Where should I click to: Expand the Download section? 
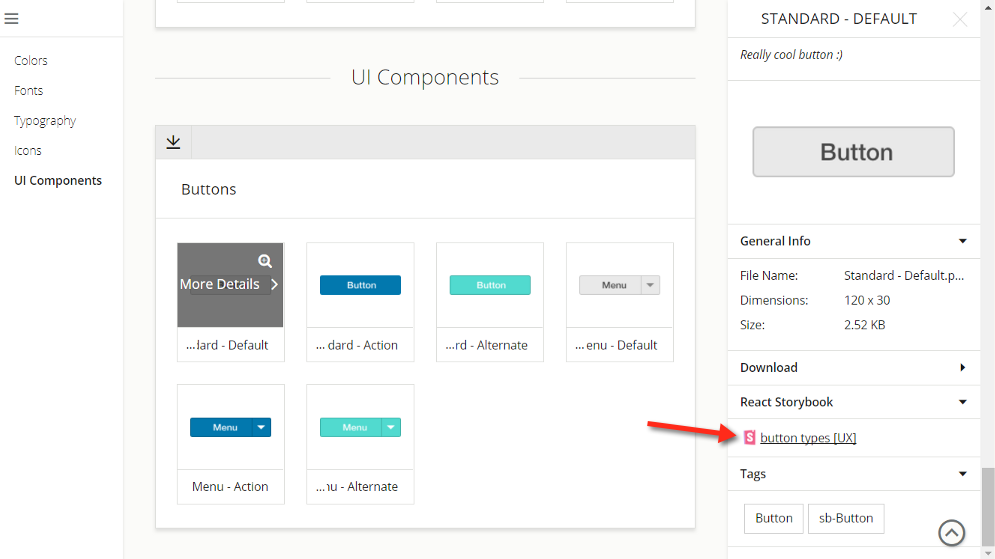pos(962,367)
